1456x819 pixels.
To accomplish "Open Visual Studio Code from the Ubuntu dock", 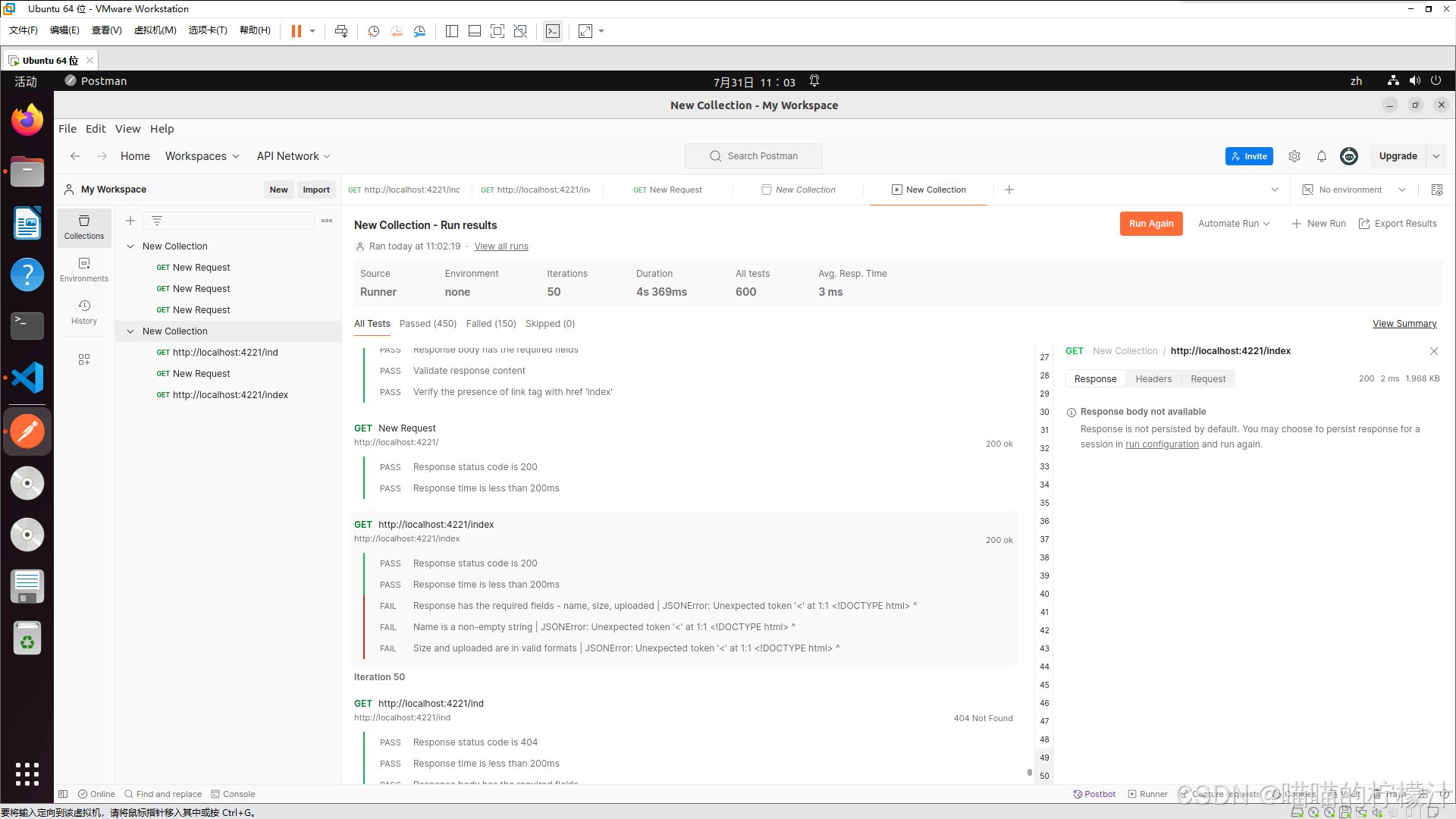I will (x=27, y=378).
